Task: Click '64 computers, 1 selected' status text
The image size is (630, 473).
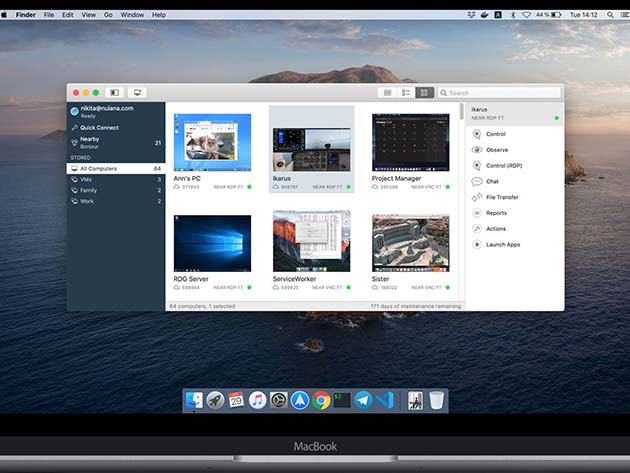Action: (x=202, y=306)
